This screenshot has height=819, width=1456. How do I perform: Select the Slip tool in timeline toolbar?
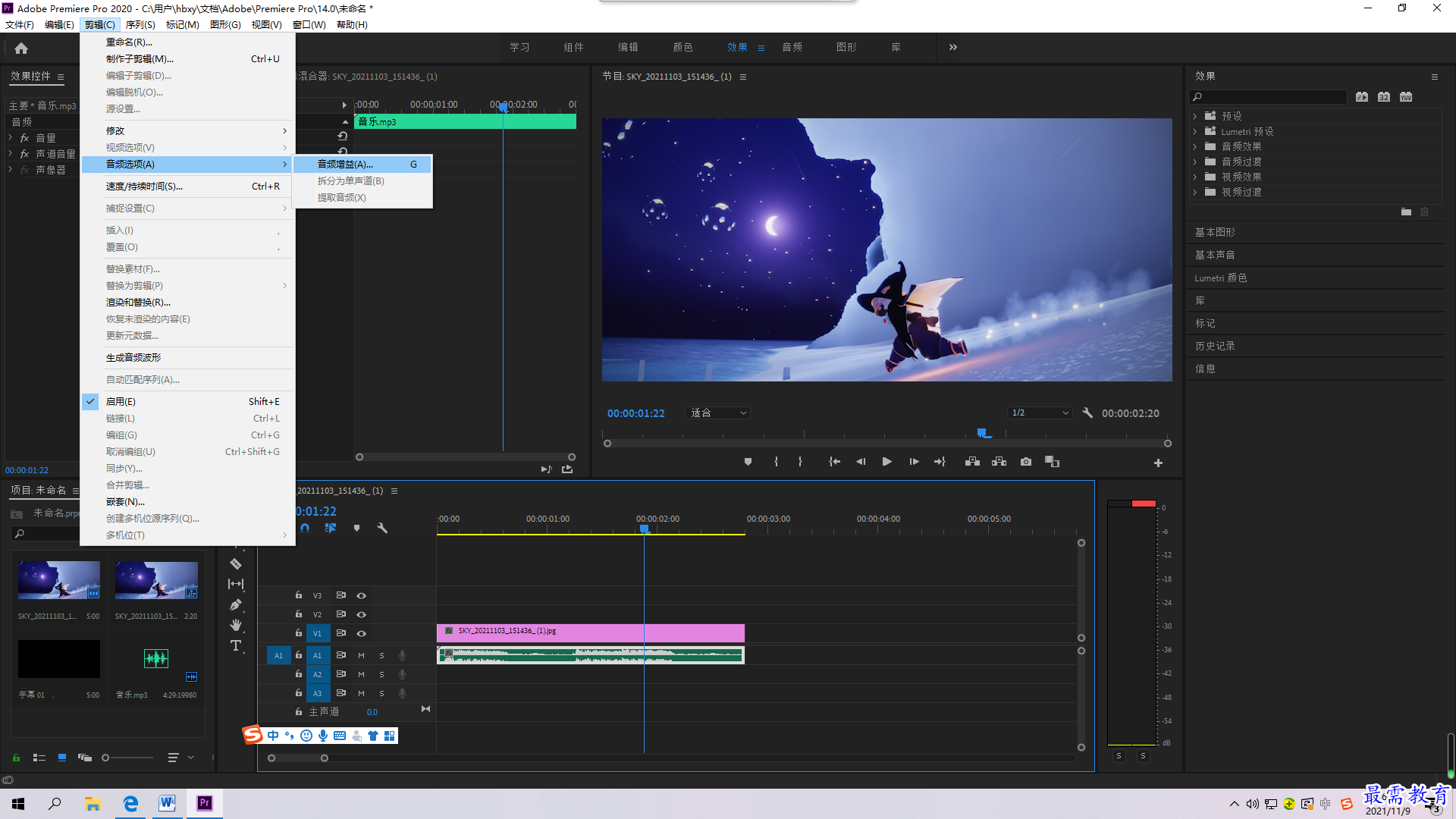(236, 584)
